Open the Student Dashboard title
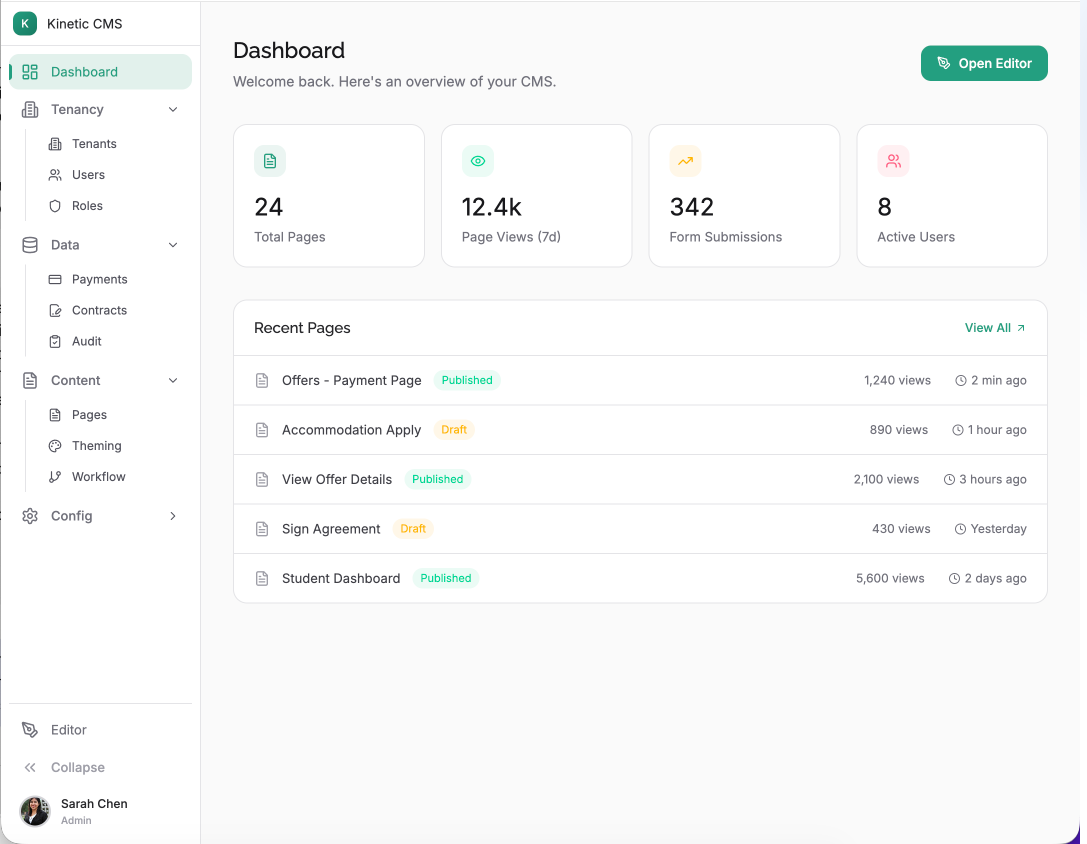The image size is (1087, 844). pyautogui.click(x=341, y=578)
